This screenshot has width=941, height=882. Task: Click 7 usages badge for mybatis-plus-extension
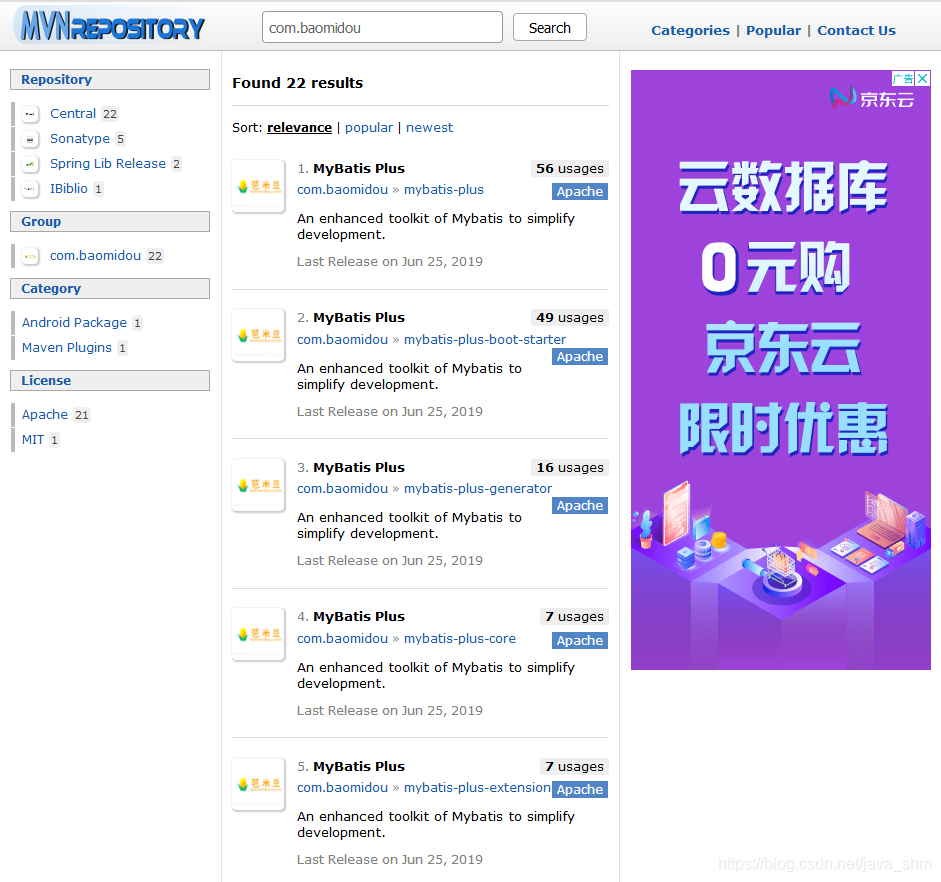tap(574, 767)
